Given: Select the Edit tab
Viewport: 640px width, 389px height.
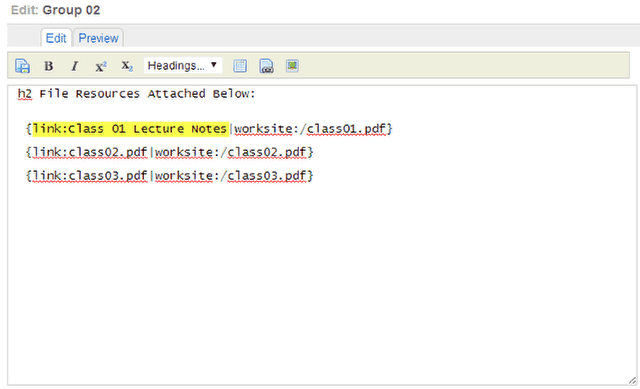Looking at the screenshot, I should (x=56, y=38).
